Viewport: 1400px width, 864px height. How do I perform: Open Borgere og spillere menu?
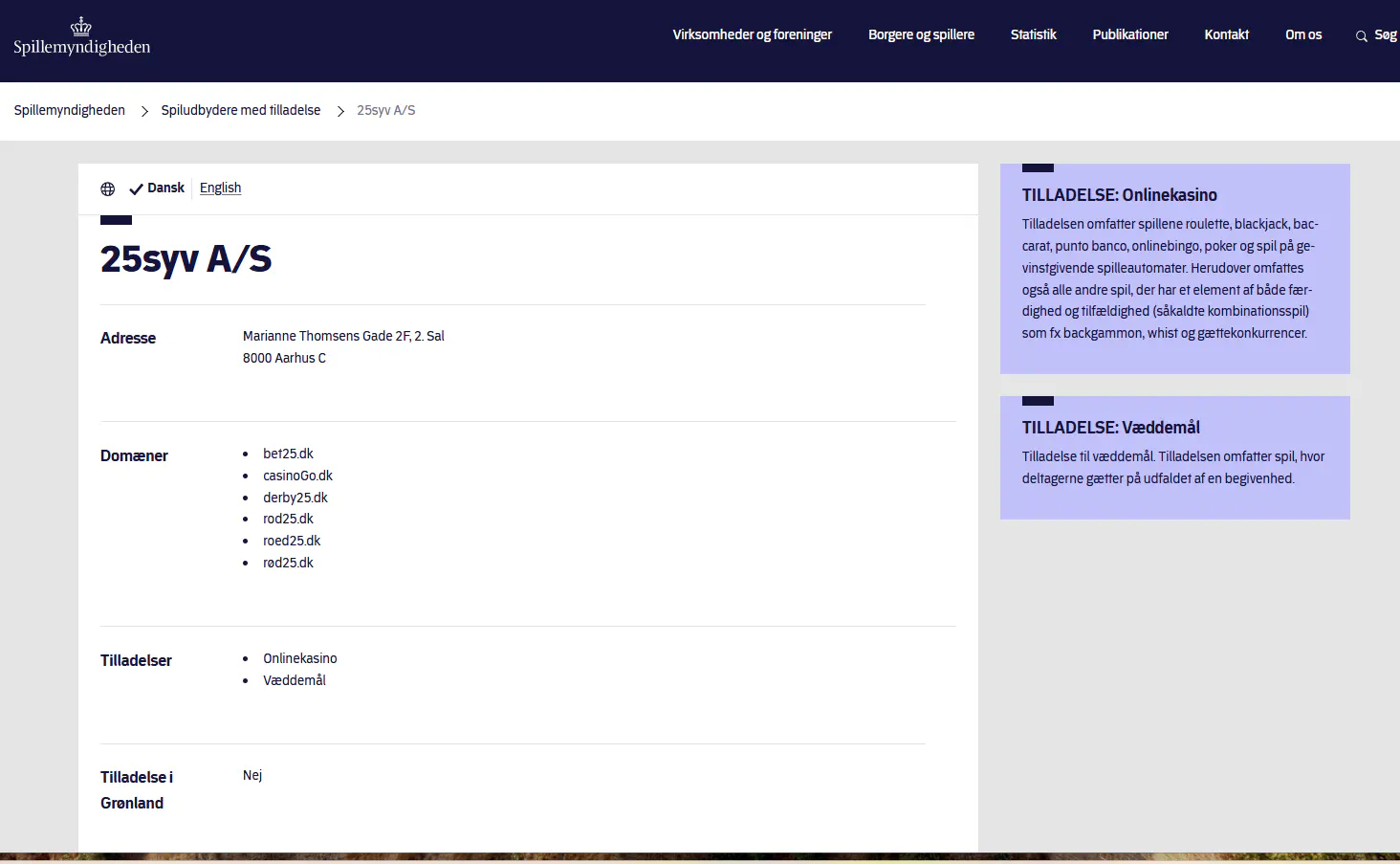pos(921,34)
